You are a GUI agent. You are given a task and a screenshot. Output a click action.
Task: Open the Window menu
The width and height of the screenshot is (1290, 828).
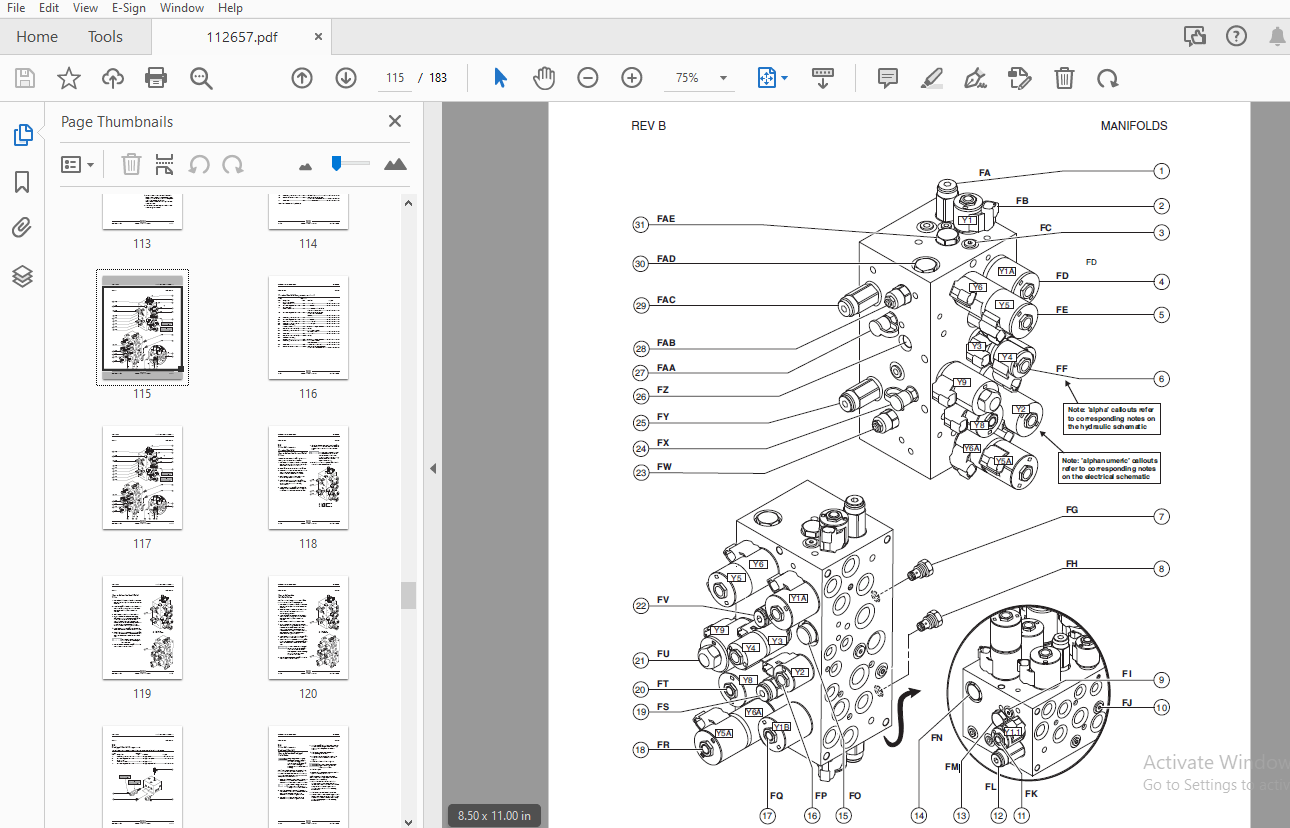tap(182, 8)
